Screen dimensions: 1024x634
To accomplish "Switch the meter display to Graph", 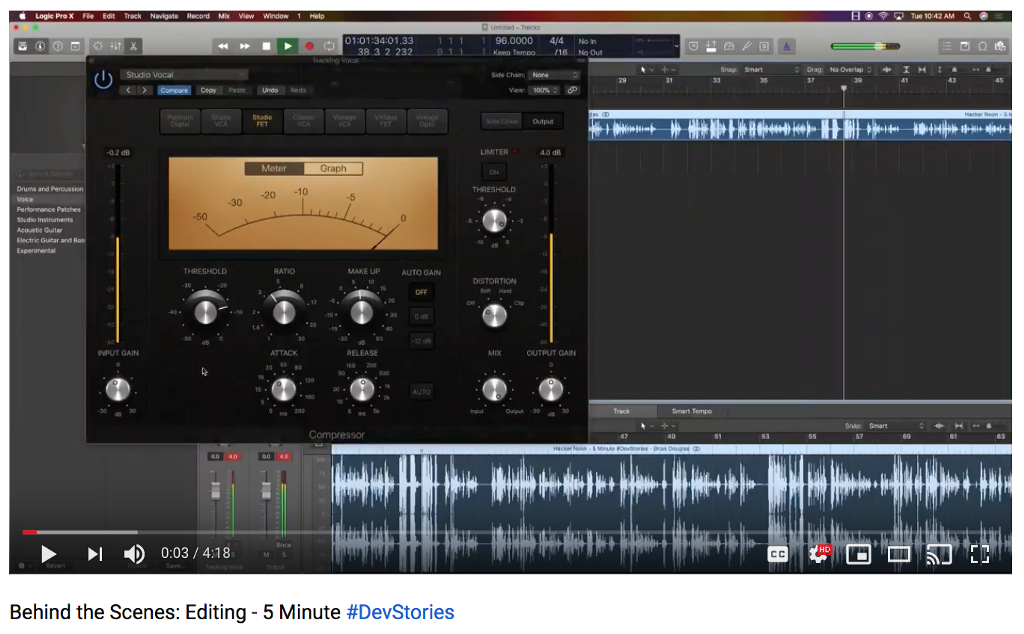I will 333,168.
